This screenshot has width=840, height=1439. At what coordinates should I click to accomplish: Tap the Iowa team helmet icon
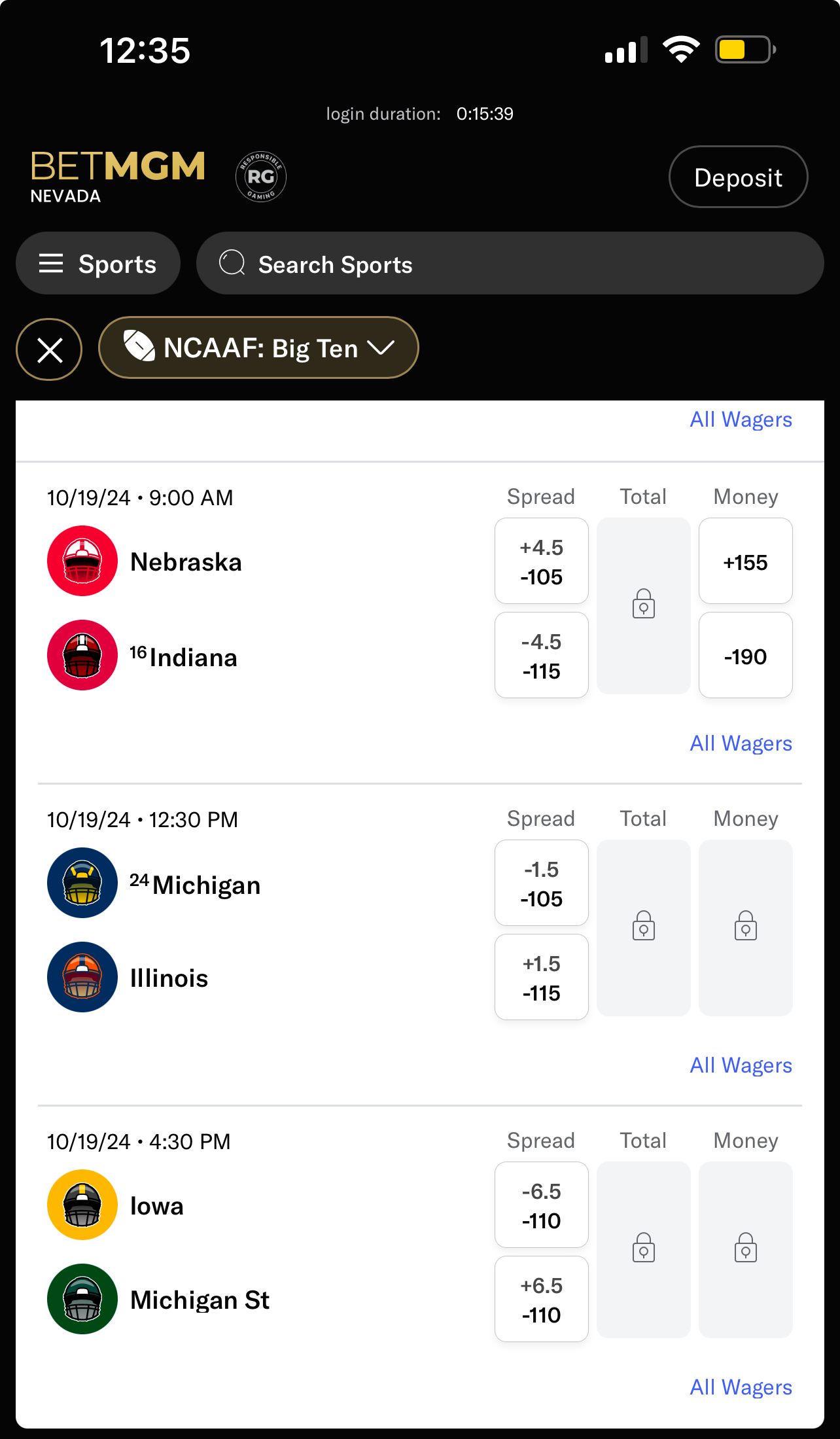tap(82, 1205)
